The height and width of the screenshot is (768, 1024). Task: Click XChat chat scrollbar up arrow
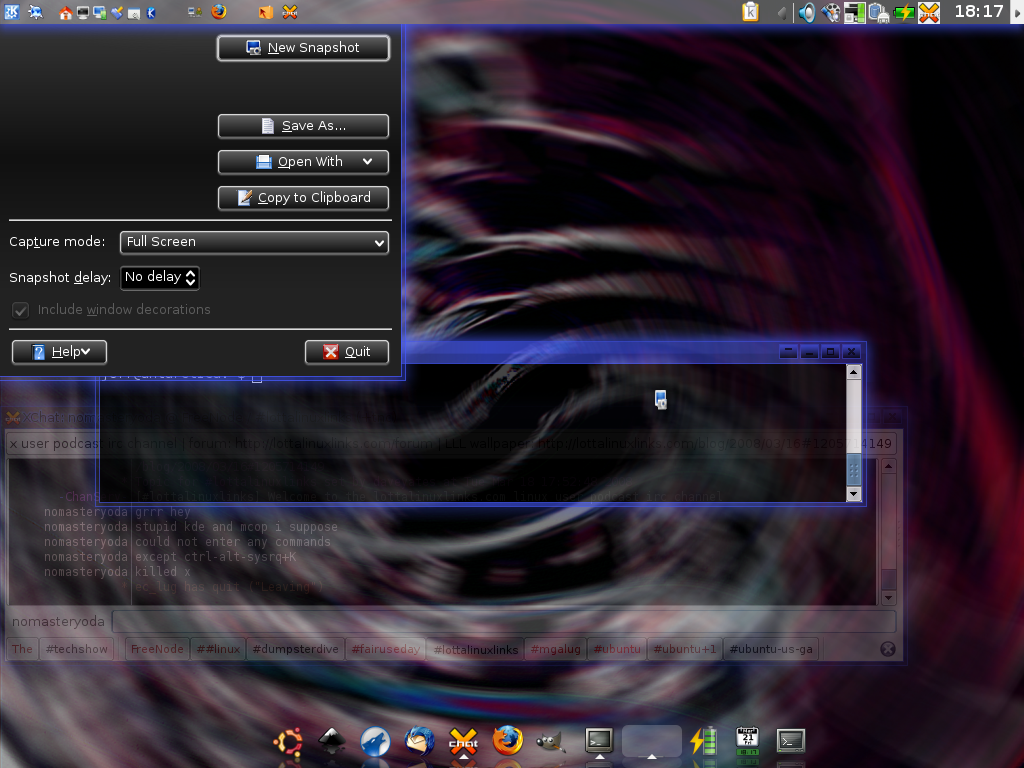tap(888, 466)
